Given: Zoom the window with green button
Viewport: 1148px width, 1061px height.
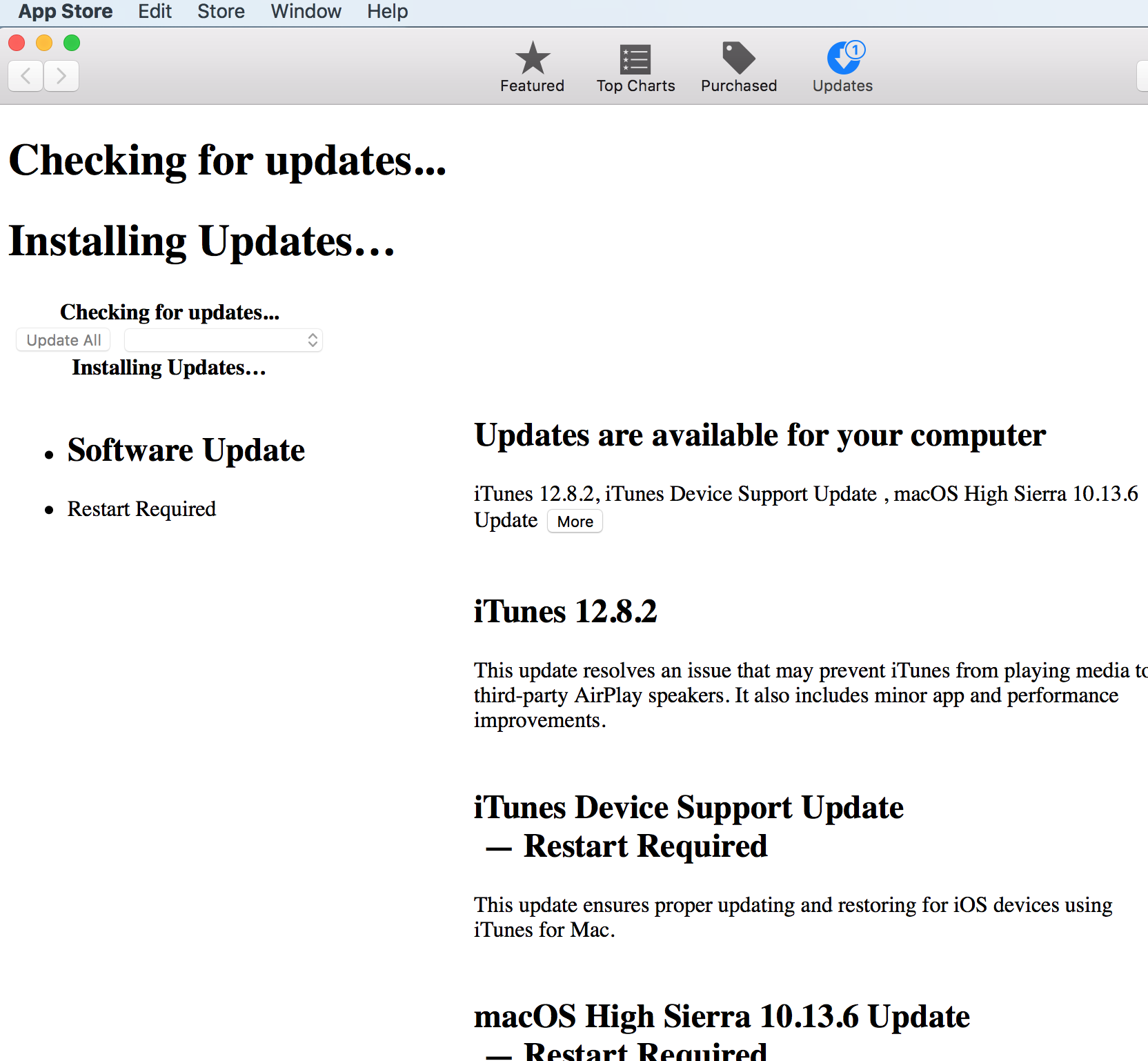Looking at the screenshot, I should (x=72, y=43).
